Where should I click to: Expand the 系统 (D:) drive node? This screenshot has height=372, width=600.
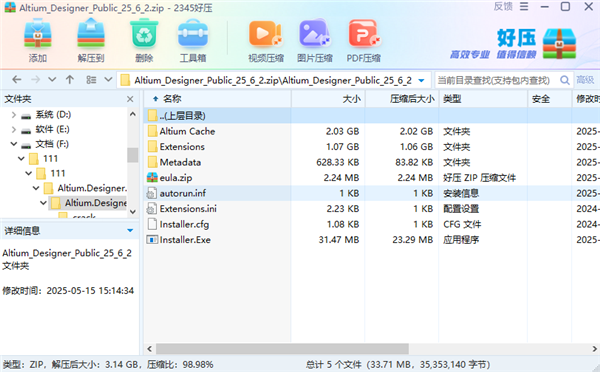(x=14, y=114)
